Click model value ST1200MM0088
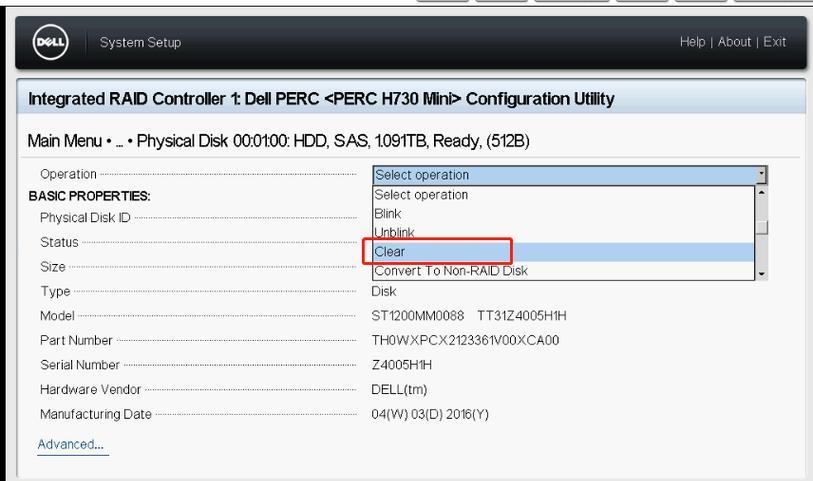Image resolution: width=813 pixels, height=481 pixels. click(417, 316)
